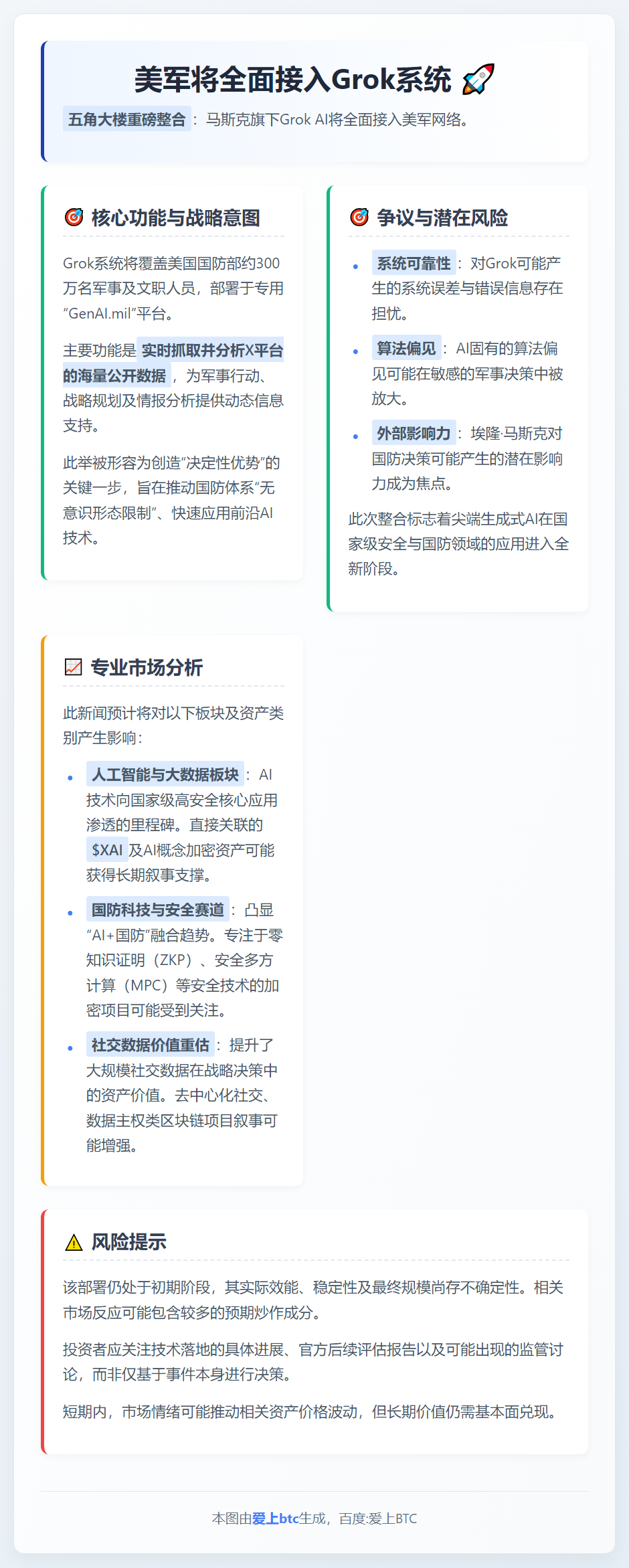
Task: Click highlighted phrase 实时抓取并分析X平台
Action: pyautogui.click(x=210, y=350)
